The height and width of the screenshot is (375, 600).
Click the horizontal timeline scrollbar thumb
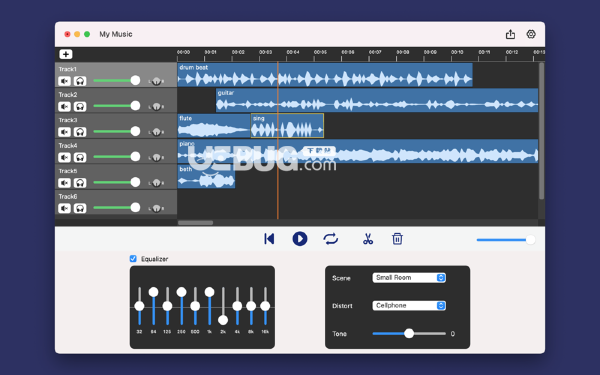[x=196, y=223]
